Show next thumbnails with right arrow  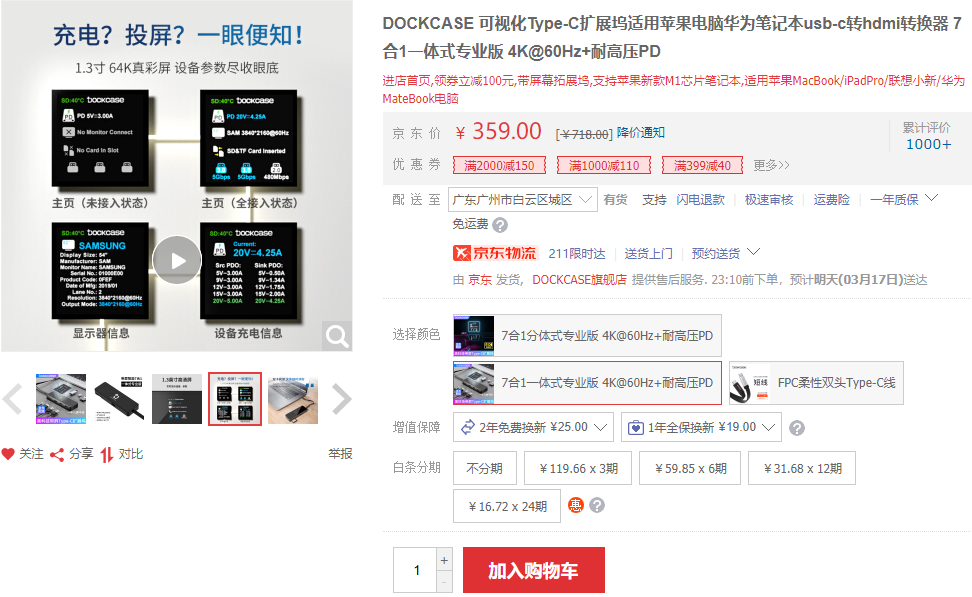click(341, 399)
